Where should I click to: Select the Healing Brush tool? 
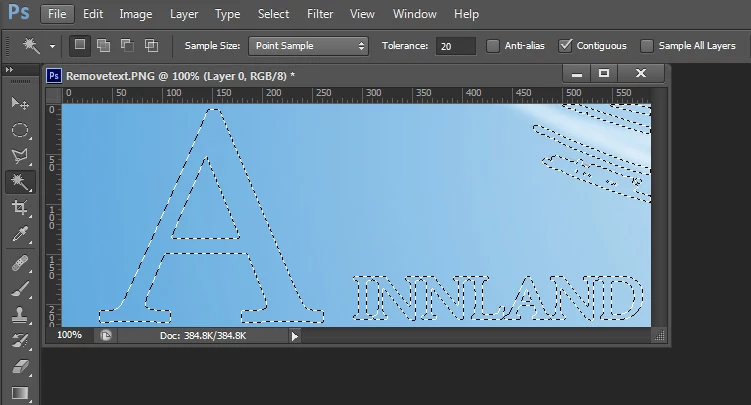click(20, 263)
